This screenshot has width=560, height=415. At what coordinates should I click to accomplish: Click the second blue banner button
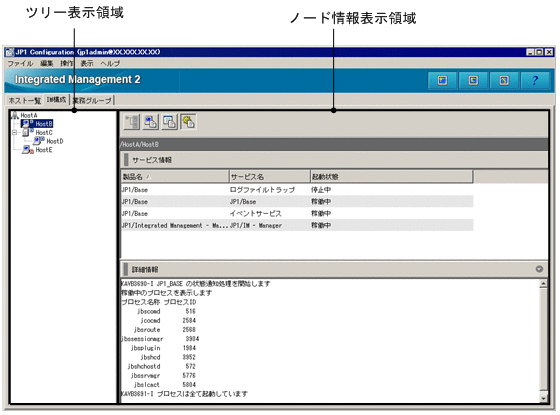point(473,80)
